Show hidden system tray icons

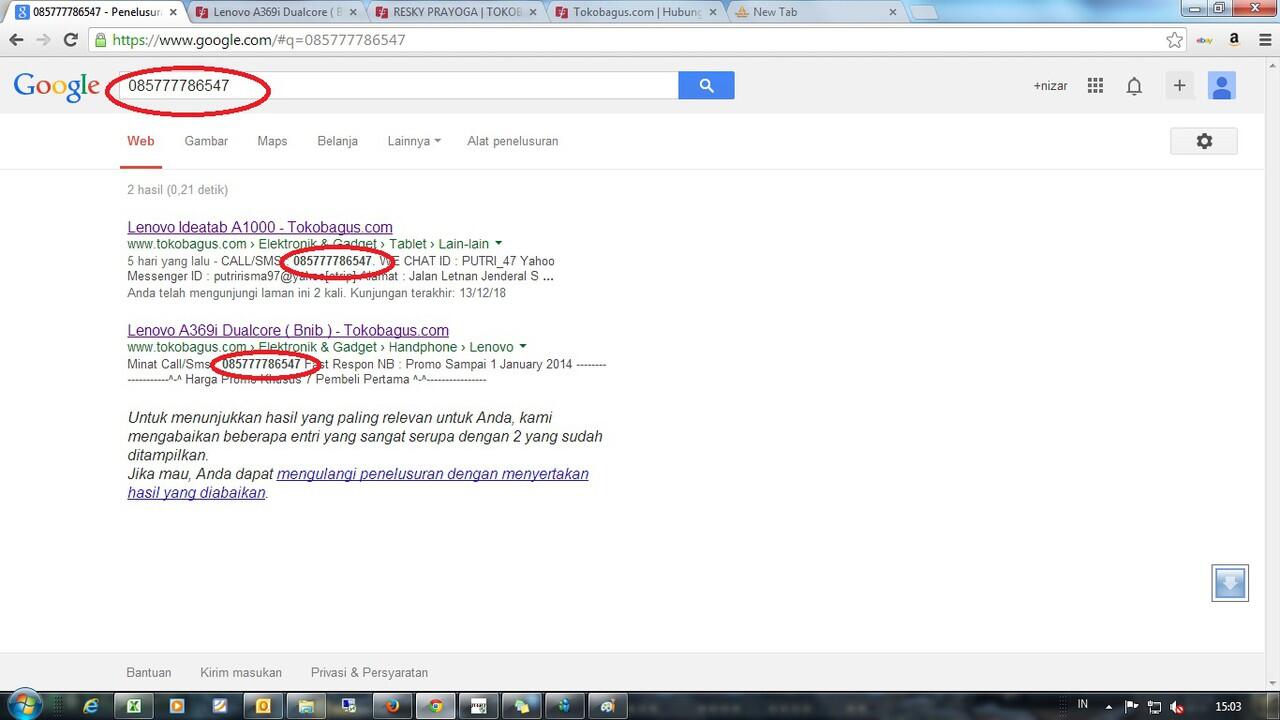[x=1111, y=706]
